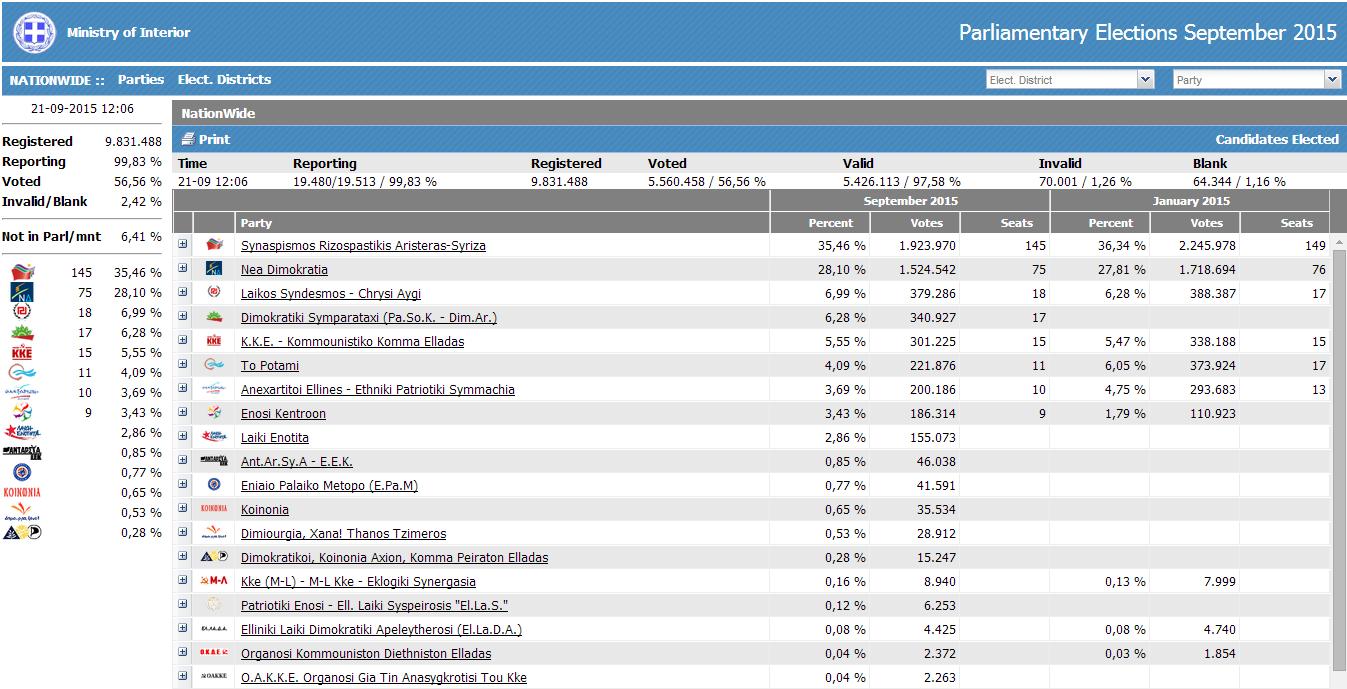Click the Ministry of Interior emblem logo

(34, 33)
